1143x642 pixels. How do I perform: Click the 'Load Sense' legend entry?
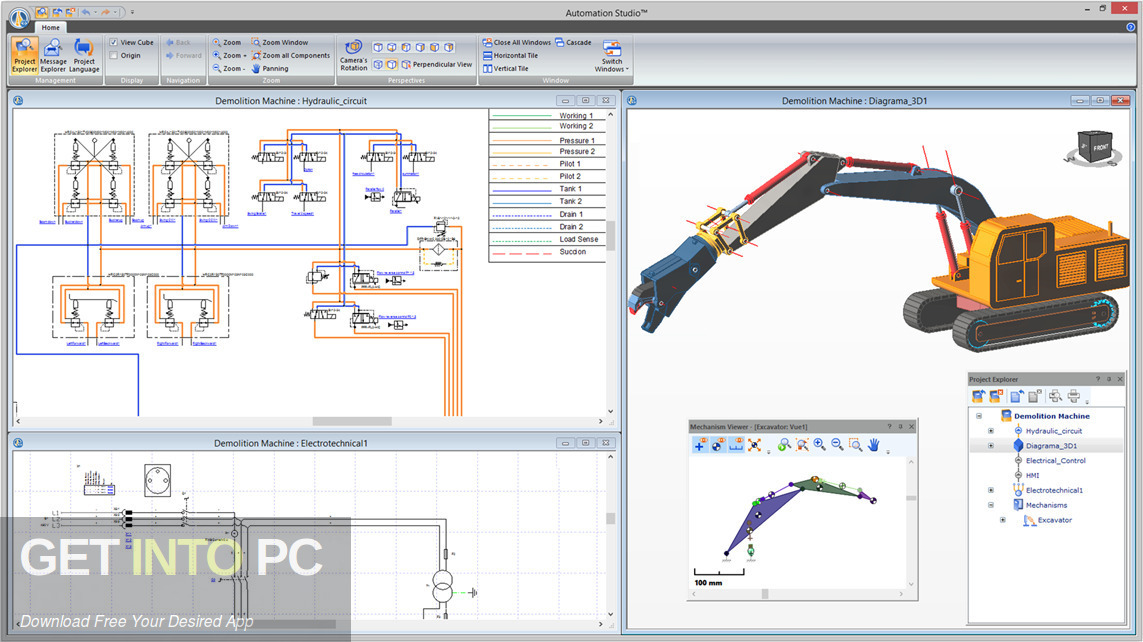coord(579,239)
